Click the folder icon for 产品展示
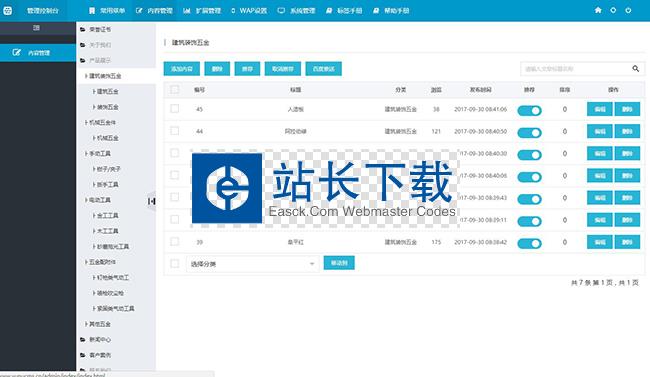 pyautogui.click(x=82, y=61)
